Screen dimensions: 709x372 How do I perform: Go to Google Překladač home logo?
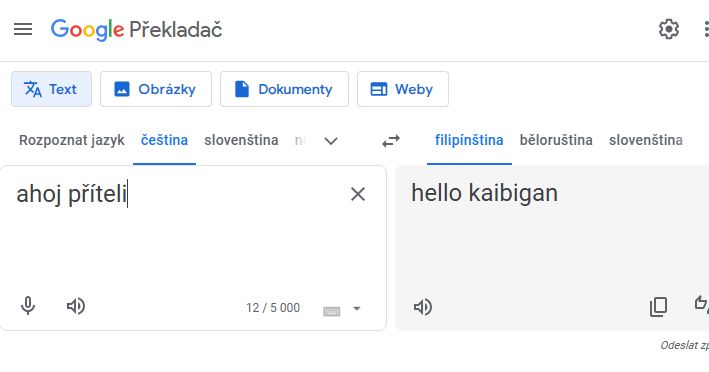tap(137, 30)
